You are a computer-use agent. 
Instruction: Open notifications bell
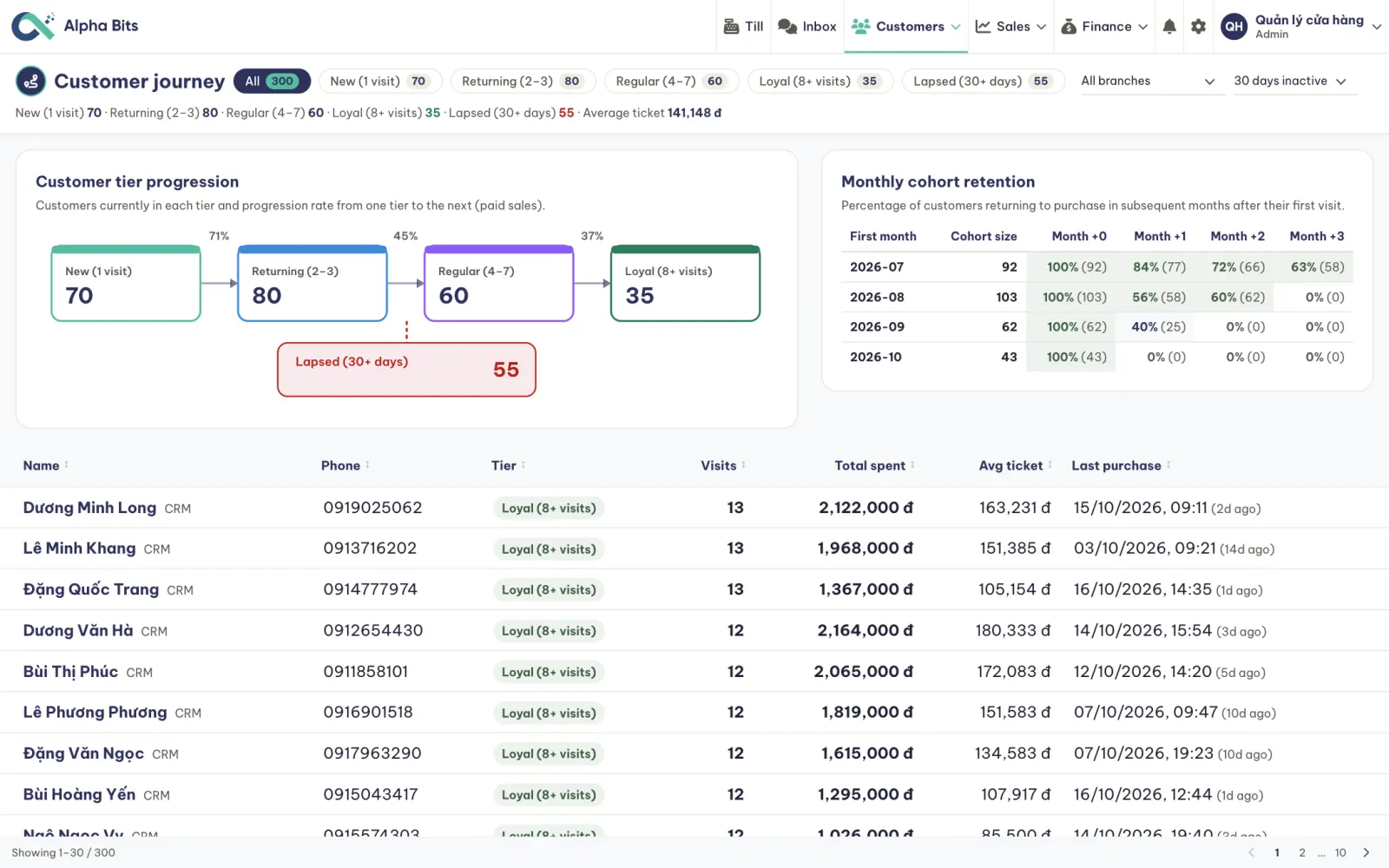[1169, 27]
